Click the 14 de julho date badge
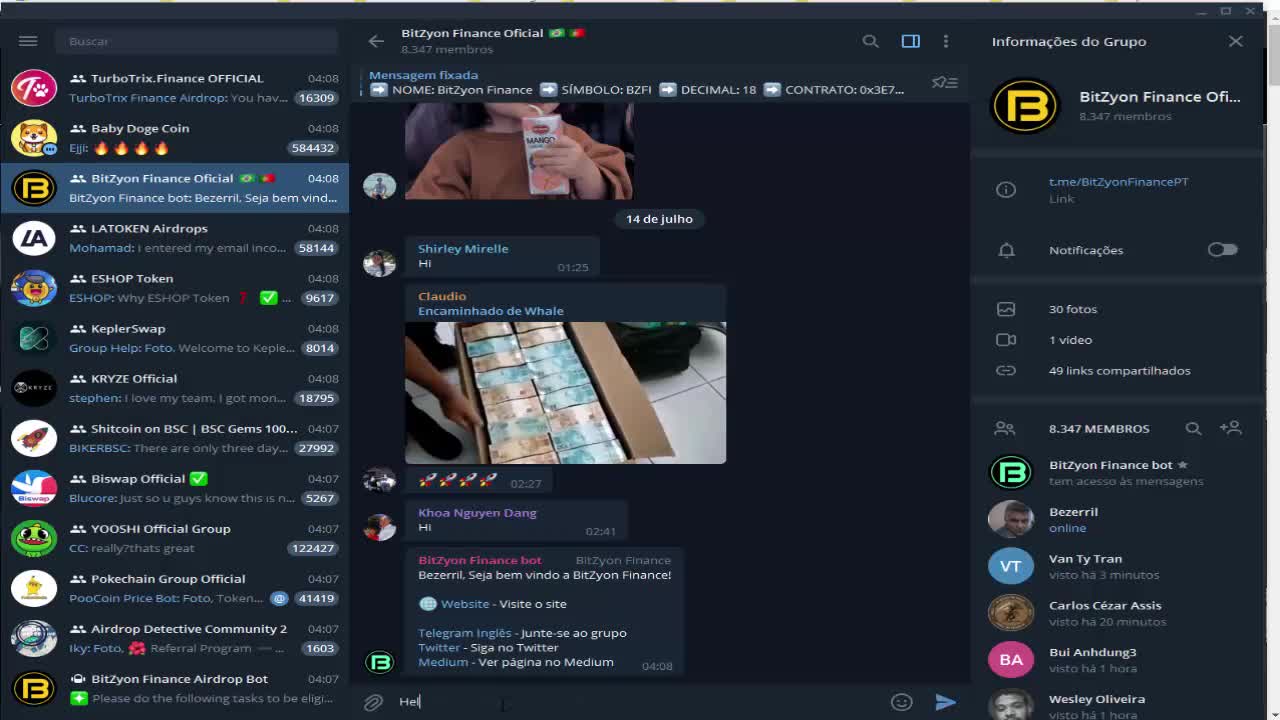The height and width of the screenshot is (720, 1280). click(659, 219)
